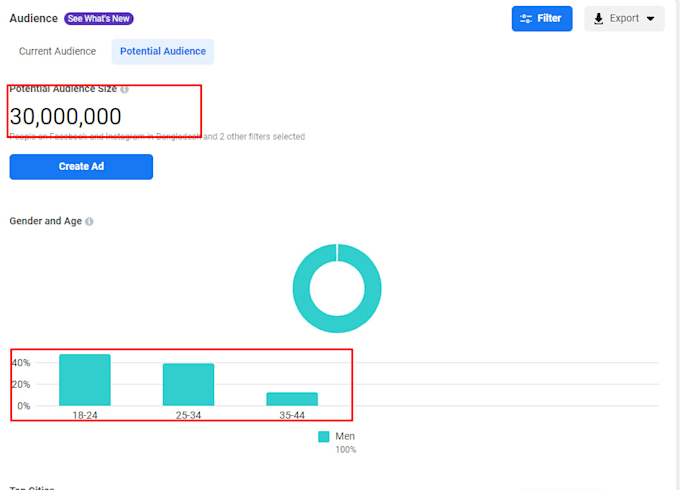The width and height of the screenshot is (680, 490).
Task: Click the See What's New badge
Action: tap(99, 19)
